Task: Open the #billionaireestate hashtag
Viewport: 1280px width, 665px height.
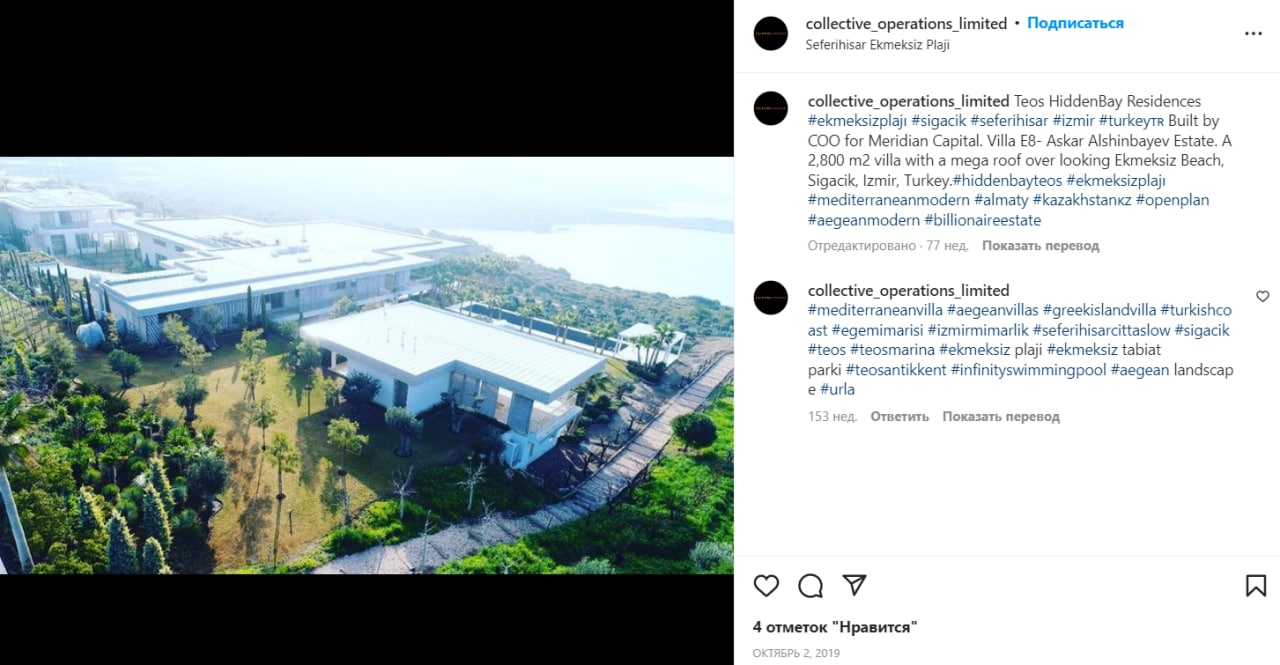Action: 982,220
